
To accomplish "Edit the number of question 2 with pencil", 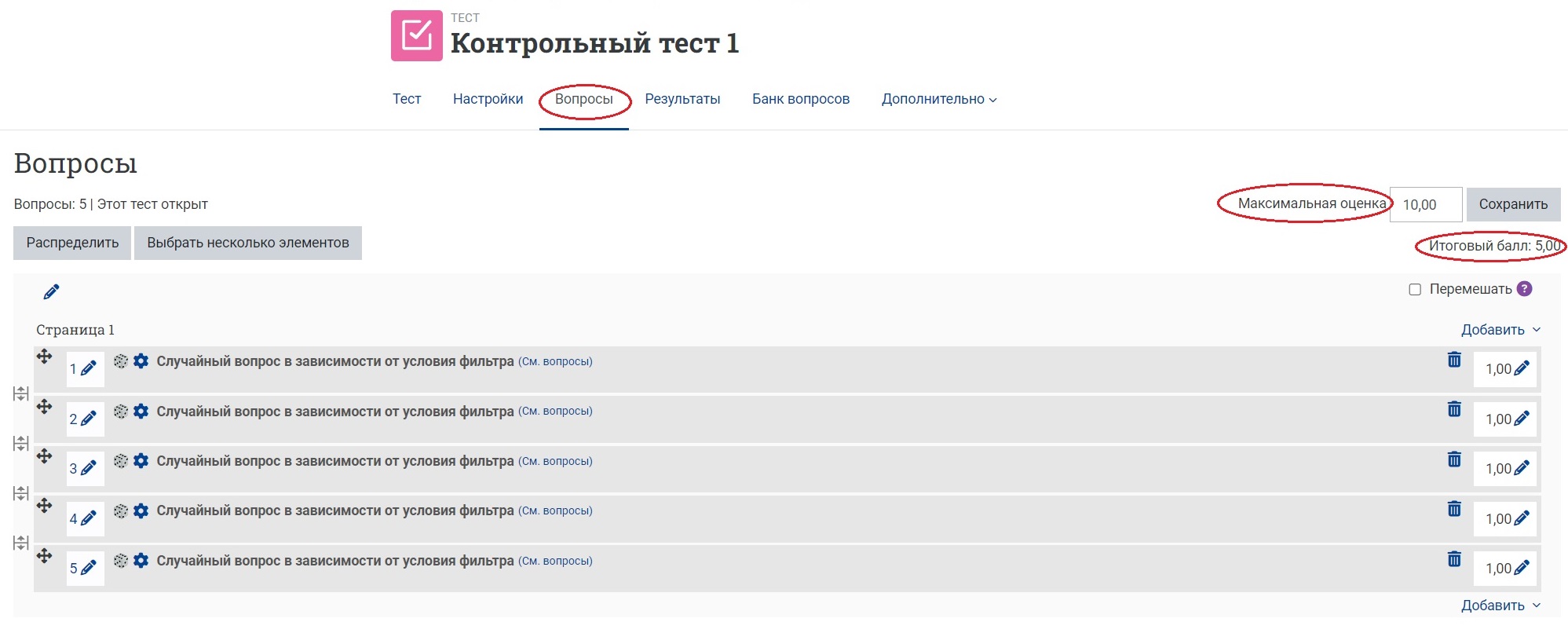I will 89,419.
